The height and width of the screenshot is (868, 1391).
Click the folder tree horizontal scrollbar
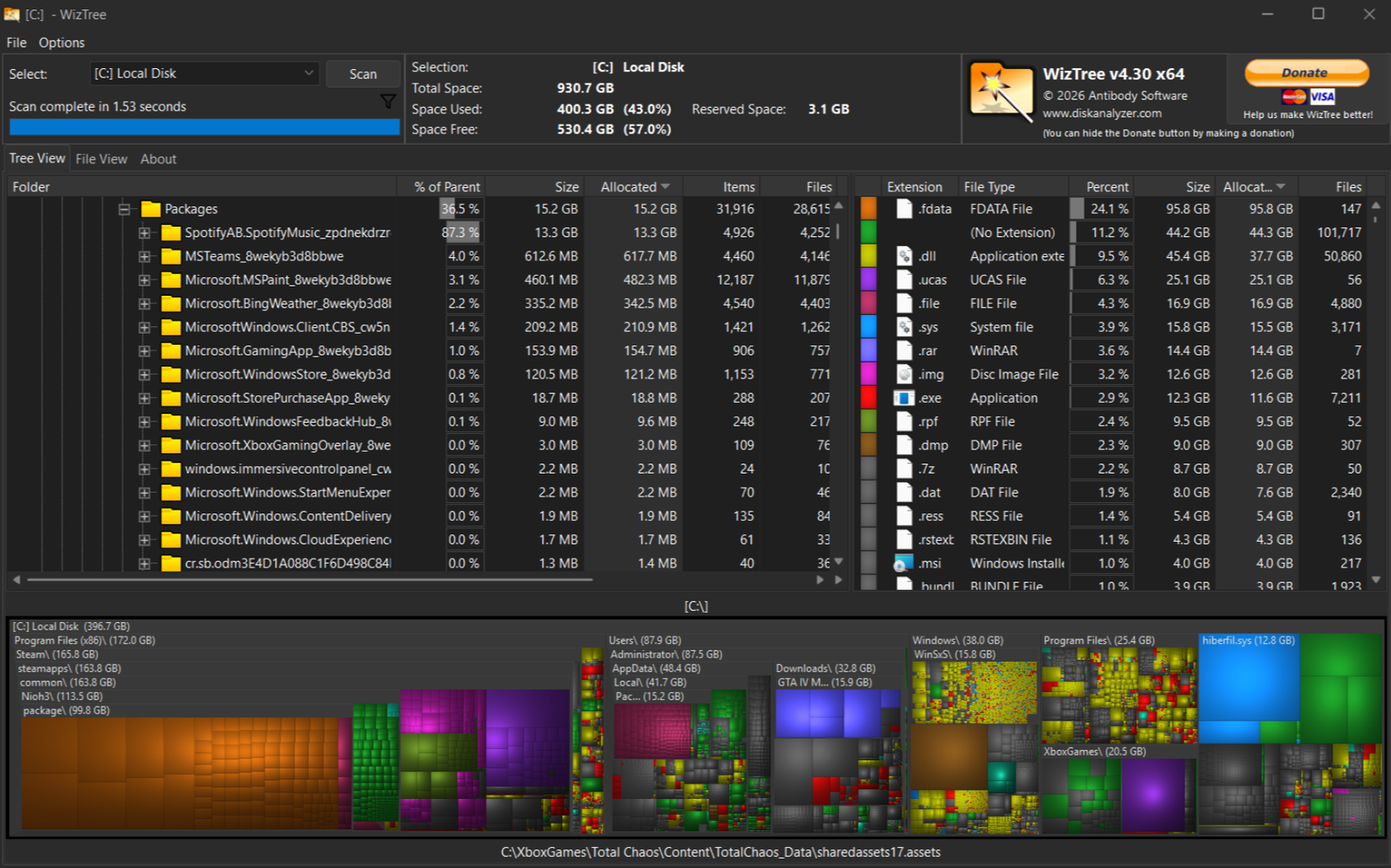click(309, 580)
